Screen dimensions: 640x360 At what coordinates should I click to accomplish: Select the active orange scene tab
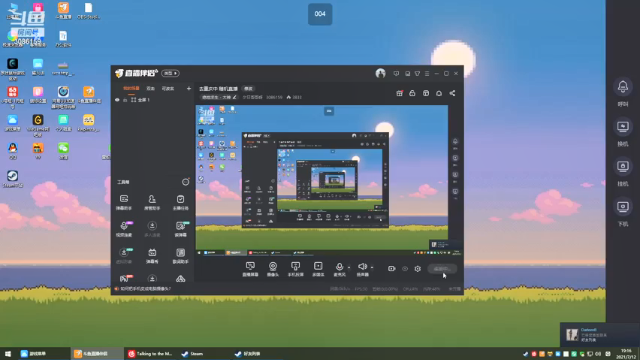tap(131, 88)
